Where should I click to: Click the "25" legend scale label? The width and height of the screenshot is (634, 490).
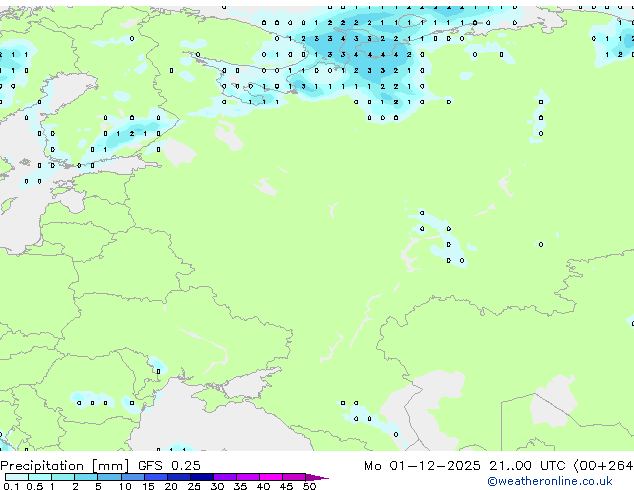194,486
